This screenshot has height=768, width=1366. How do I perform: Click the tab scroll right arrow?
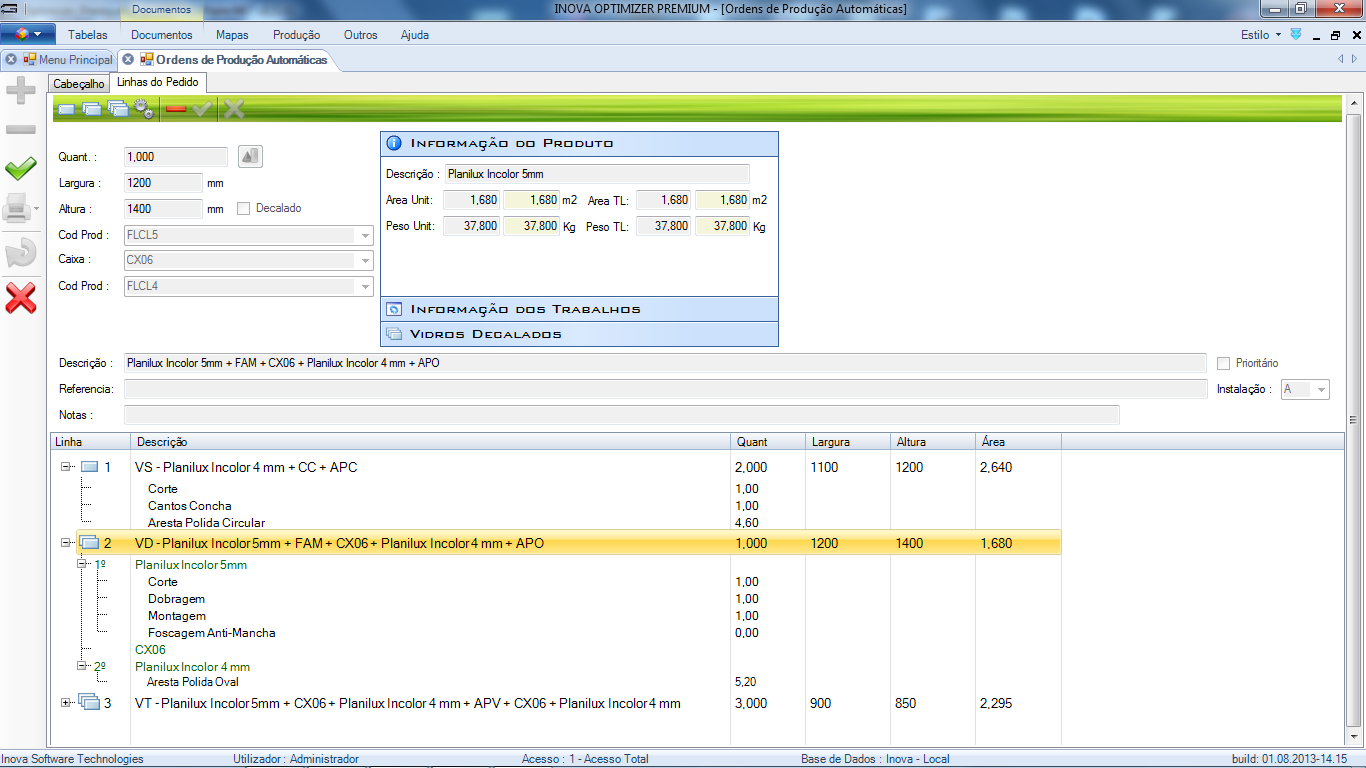pos(1352,60)
